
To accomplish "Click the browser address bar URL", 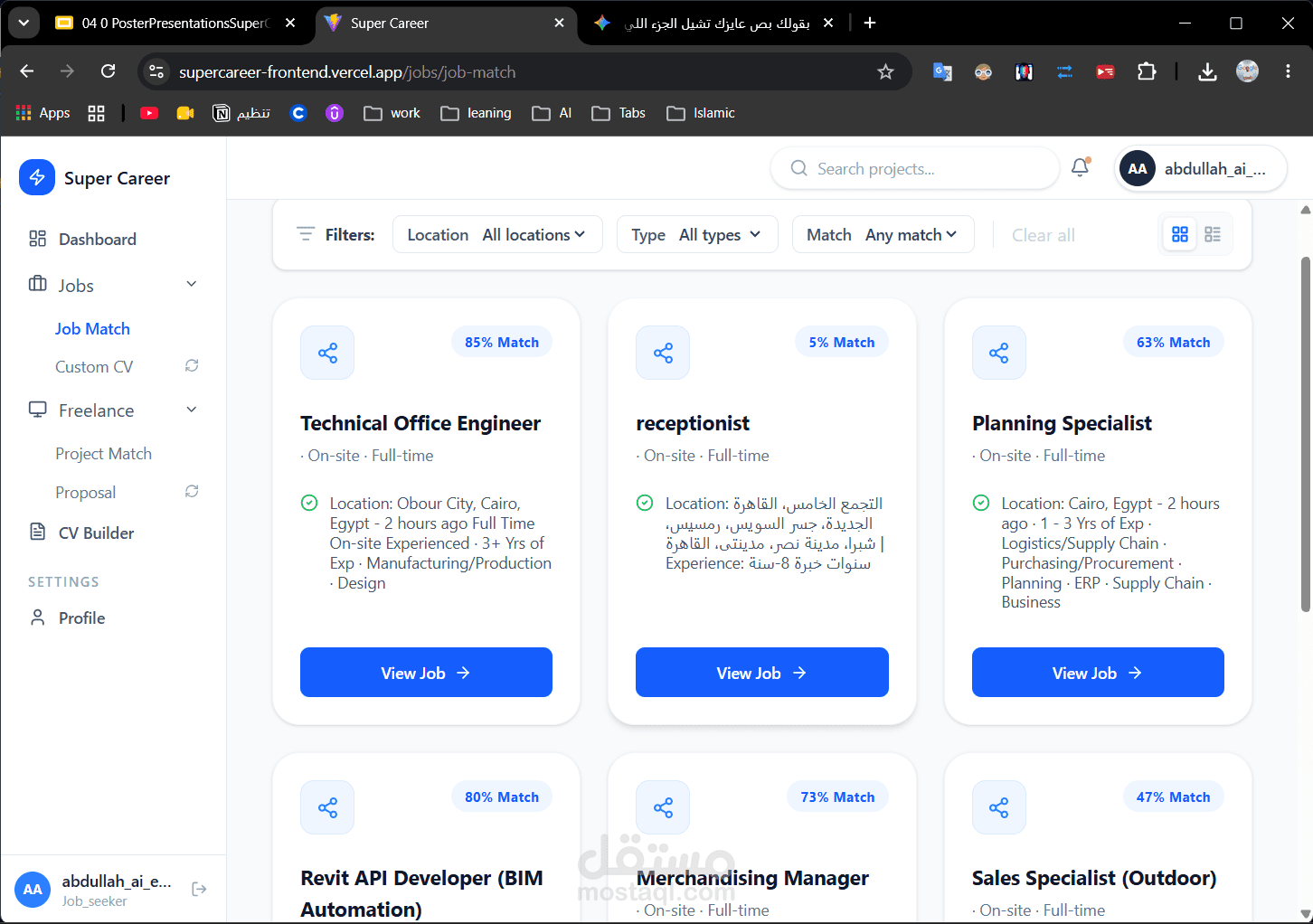I will [x=347, y=71].
